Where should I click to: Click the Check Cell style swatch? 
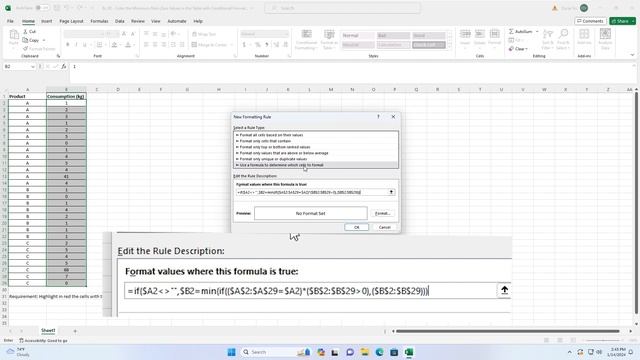pyautogui.click(x=429, y=44)
